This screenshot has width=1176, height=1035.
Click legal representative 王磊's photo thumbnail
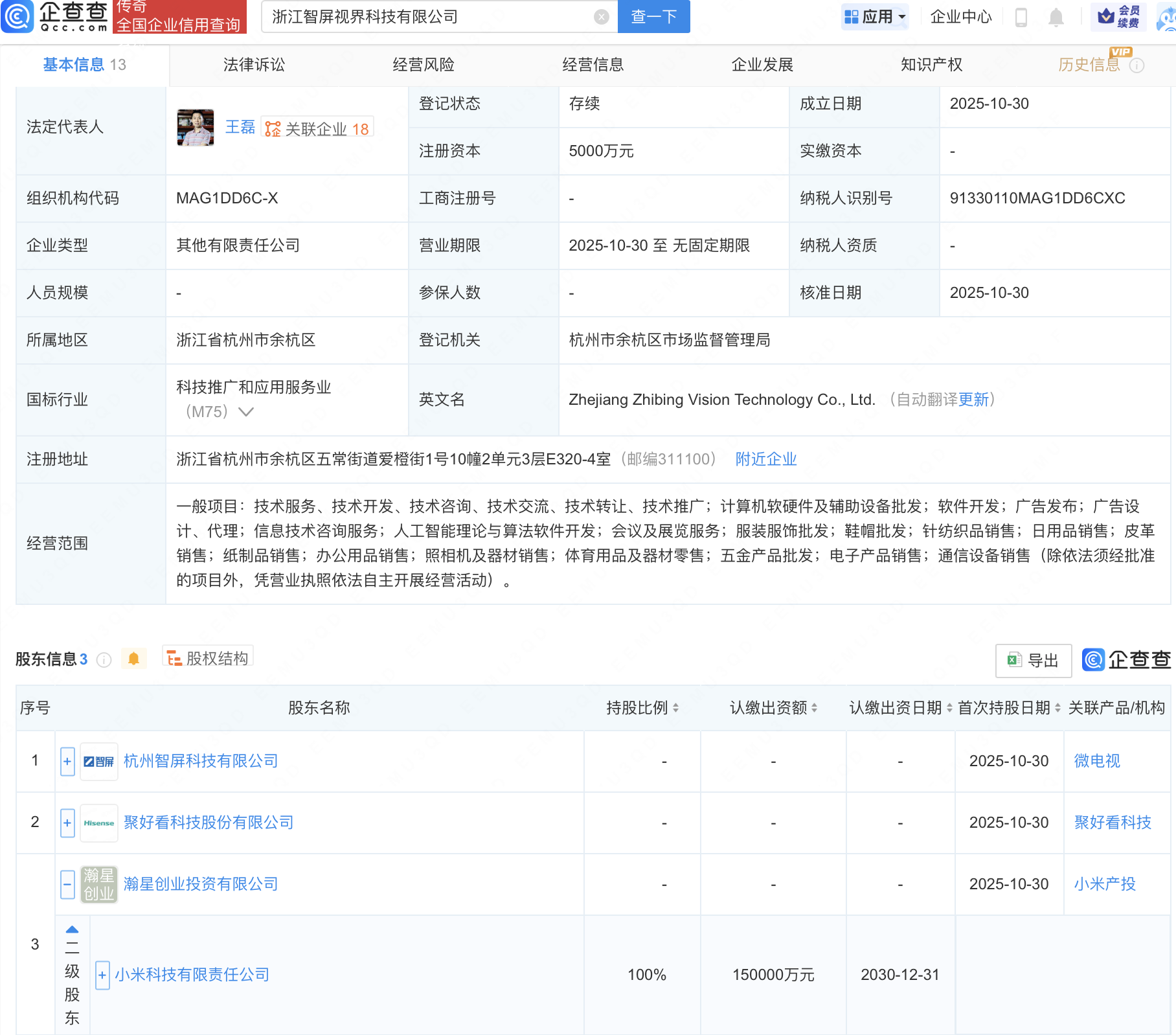(x=195, y=128)
